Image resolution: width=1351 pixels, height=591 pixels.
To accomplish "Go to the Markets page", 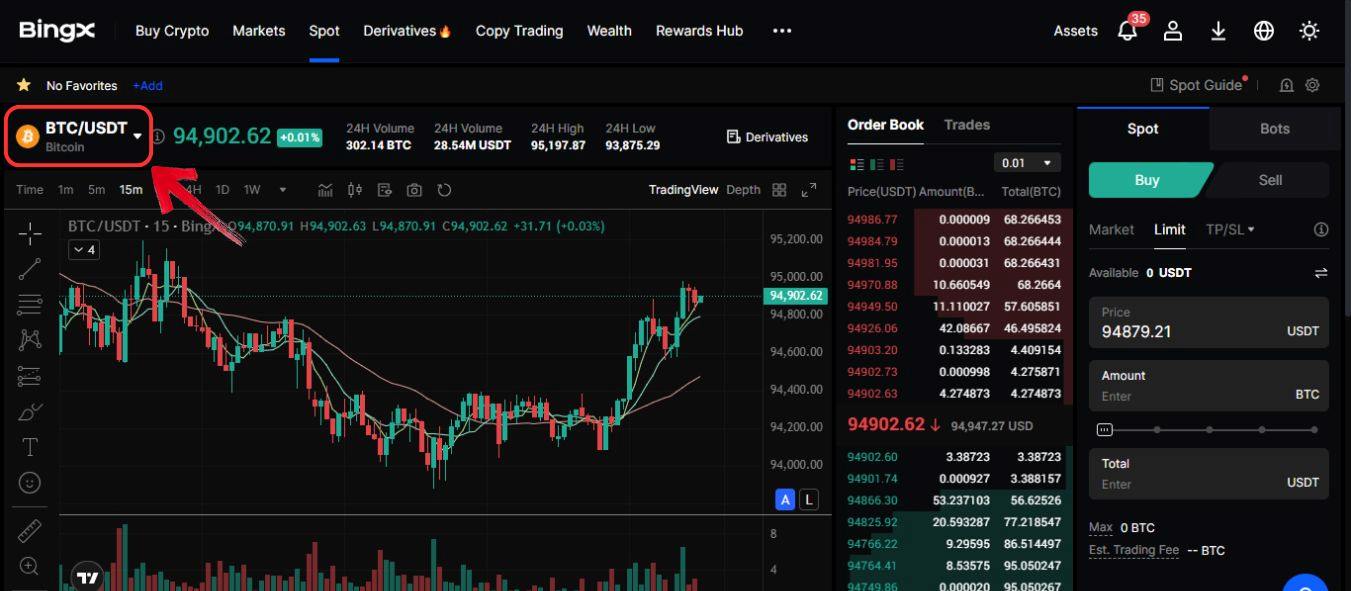I will click(259, 31).
